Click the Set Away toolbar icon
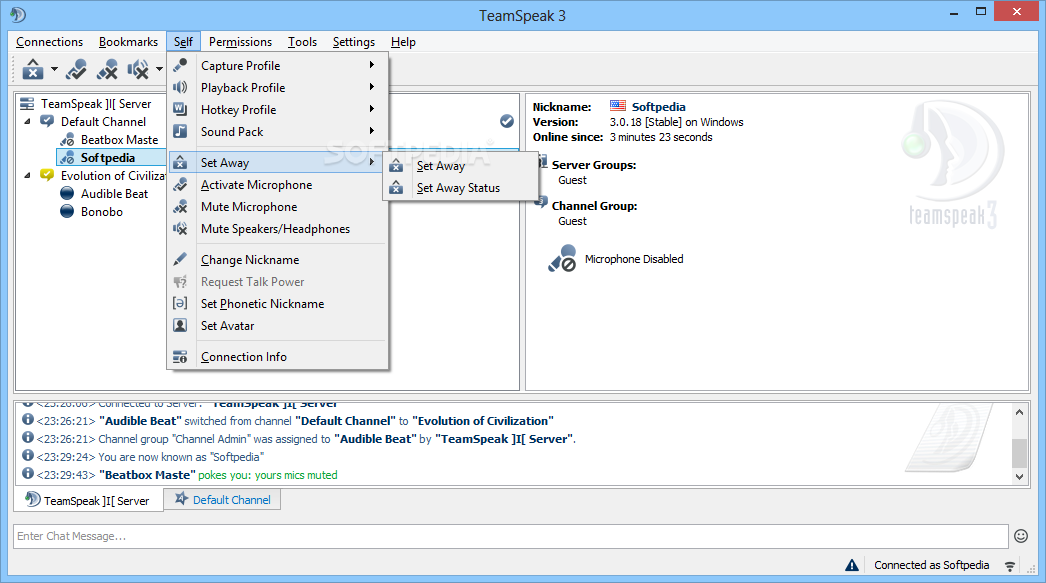 33,69
